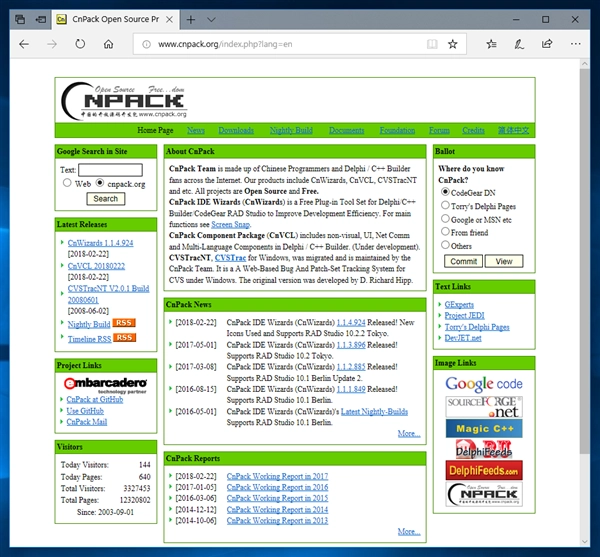This screenshot has height=557, width=600.
Task: Open CnPack Working Report in 2017
Action: (x=277, y=476)
